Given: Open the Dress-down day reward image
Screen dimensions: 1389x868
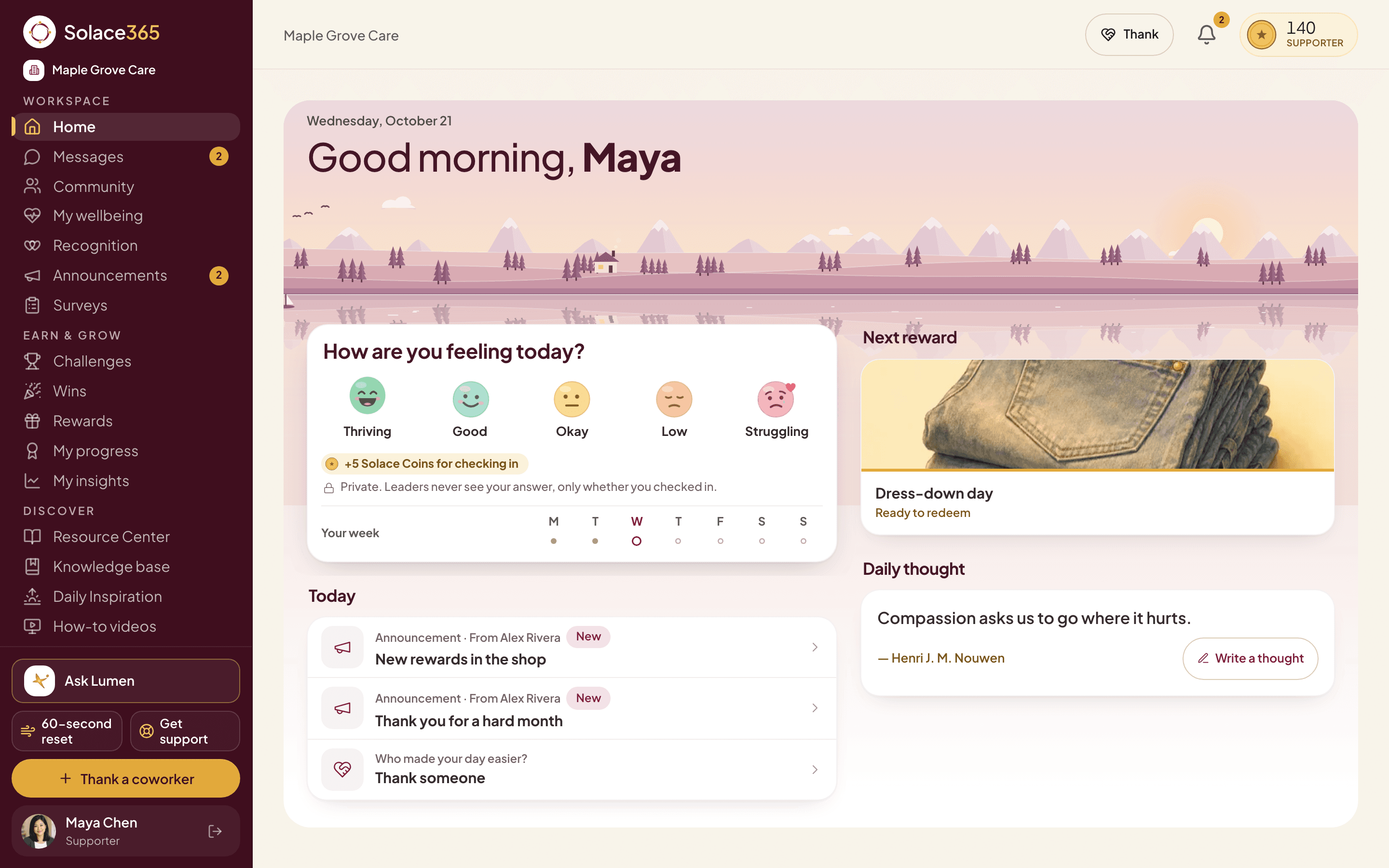Looking at the screenshot, I should [x=1097, y=415].
